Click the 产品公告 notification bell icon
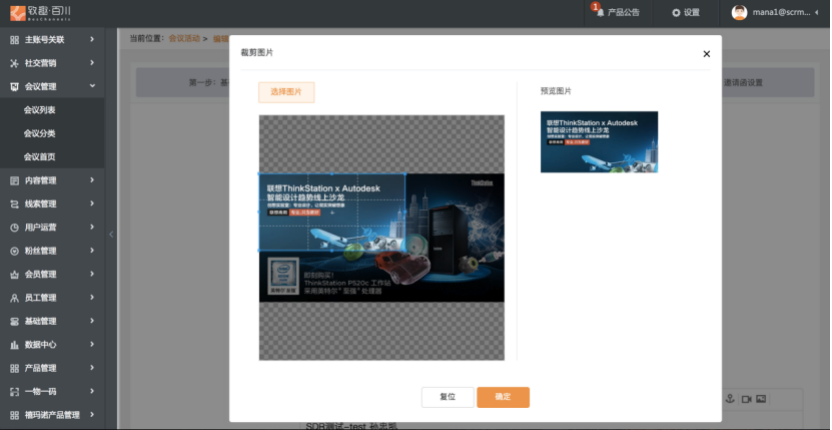Viewport: 832px width, 430px height. 600,13
